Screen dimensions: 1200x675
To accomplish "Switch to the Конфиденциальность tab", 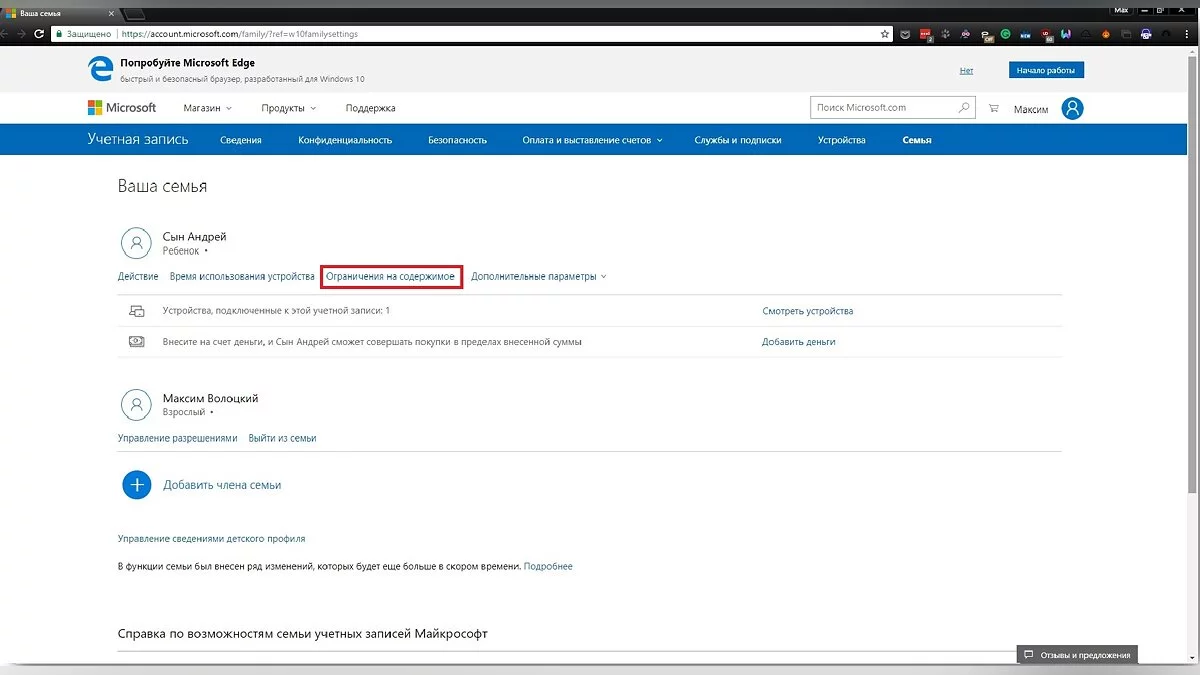I will coord(345,140).
